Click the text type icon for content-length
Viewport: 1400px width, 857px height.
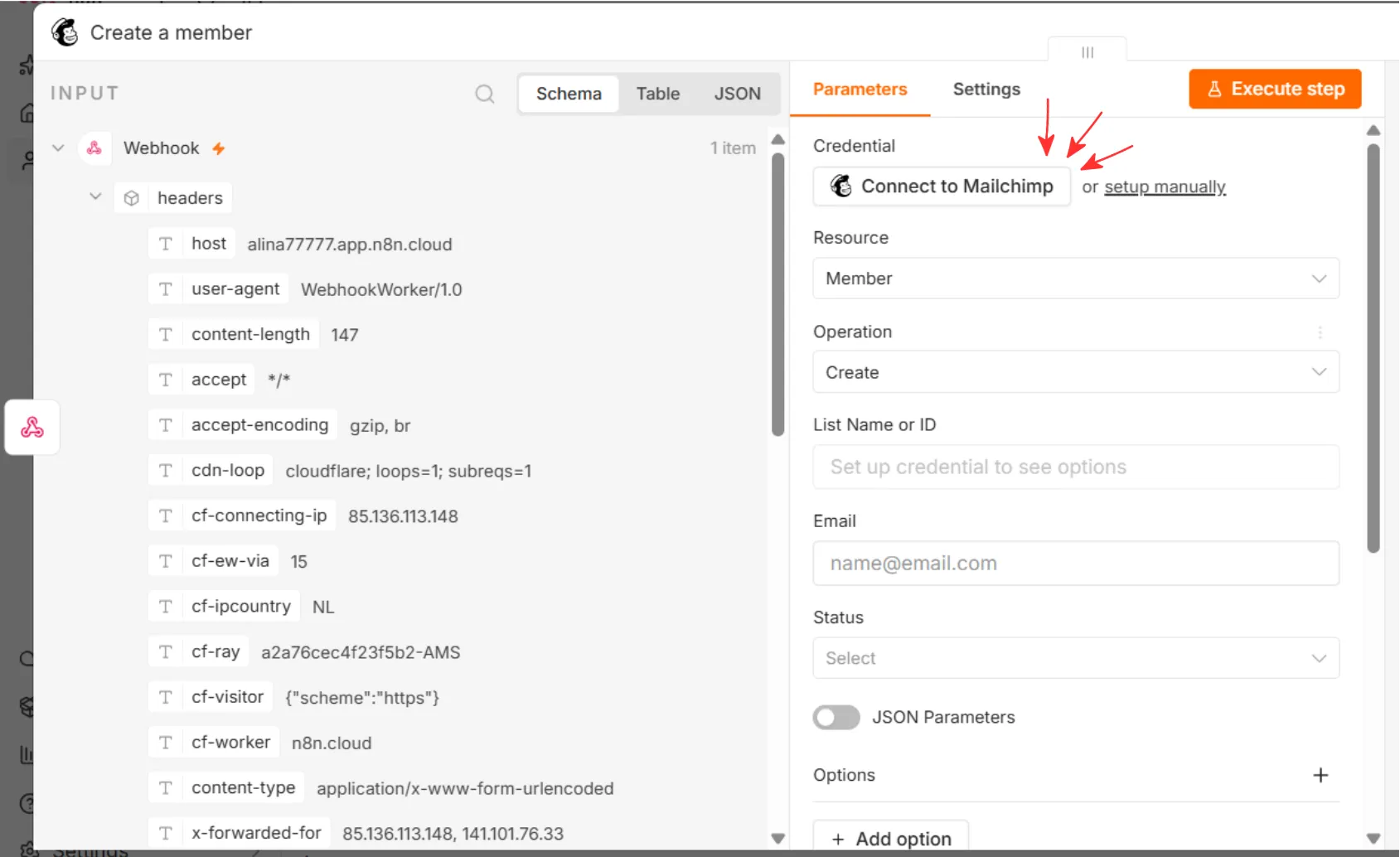tap(166, 334)
